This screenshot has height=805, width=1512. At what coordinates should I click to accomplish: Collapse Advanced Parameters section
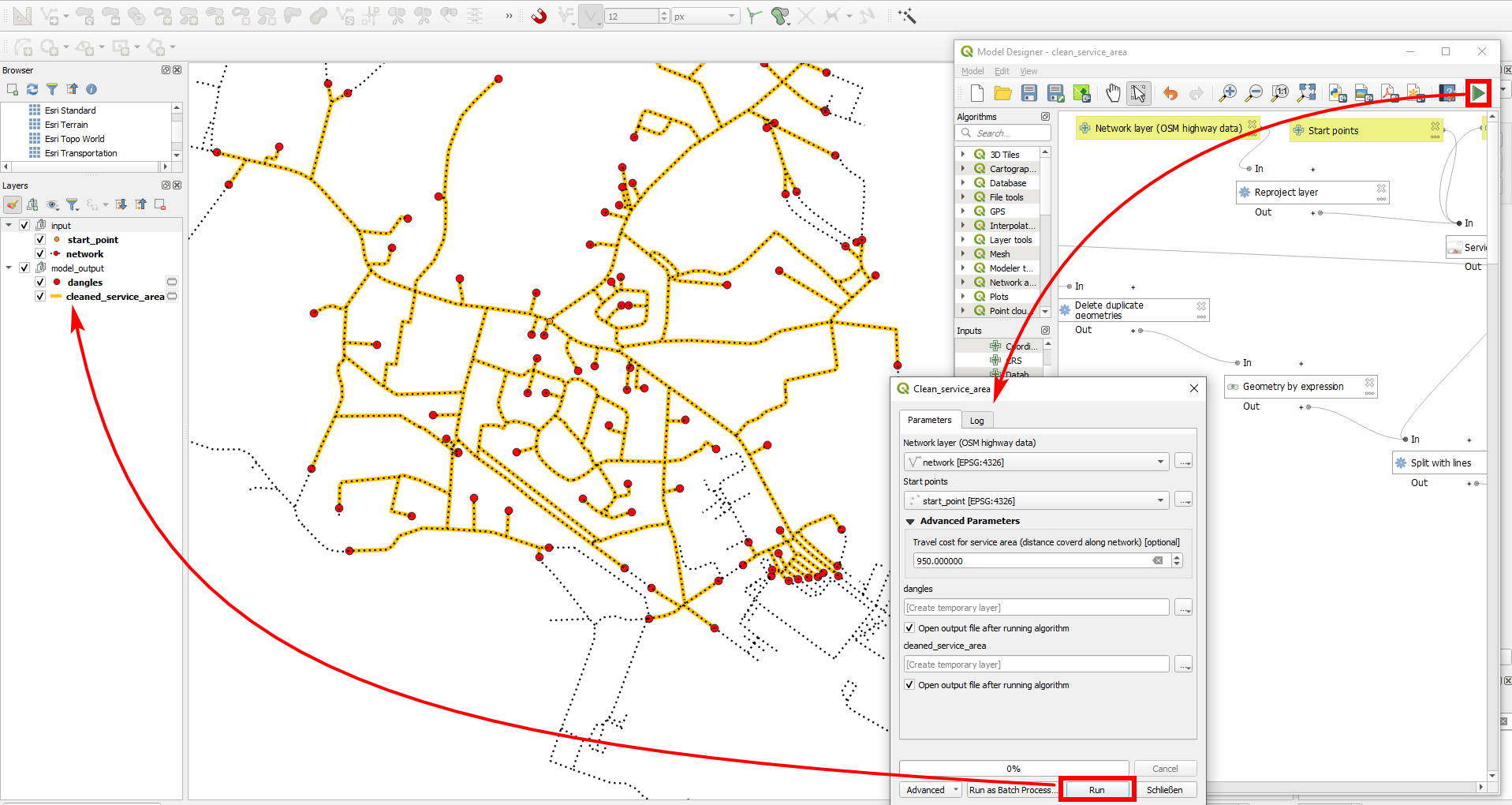pyautogui.click(x=910, y=522)
